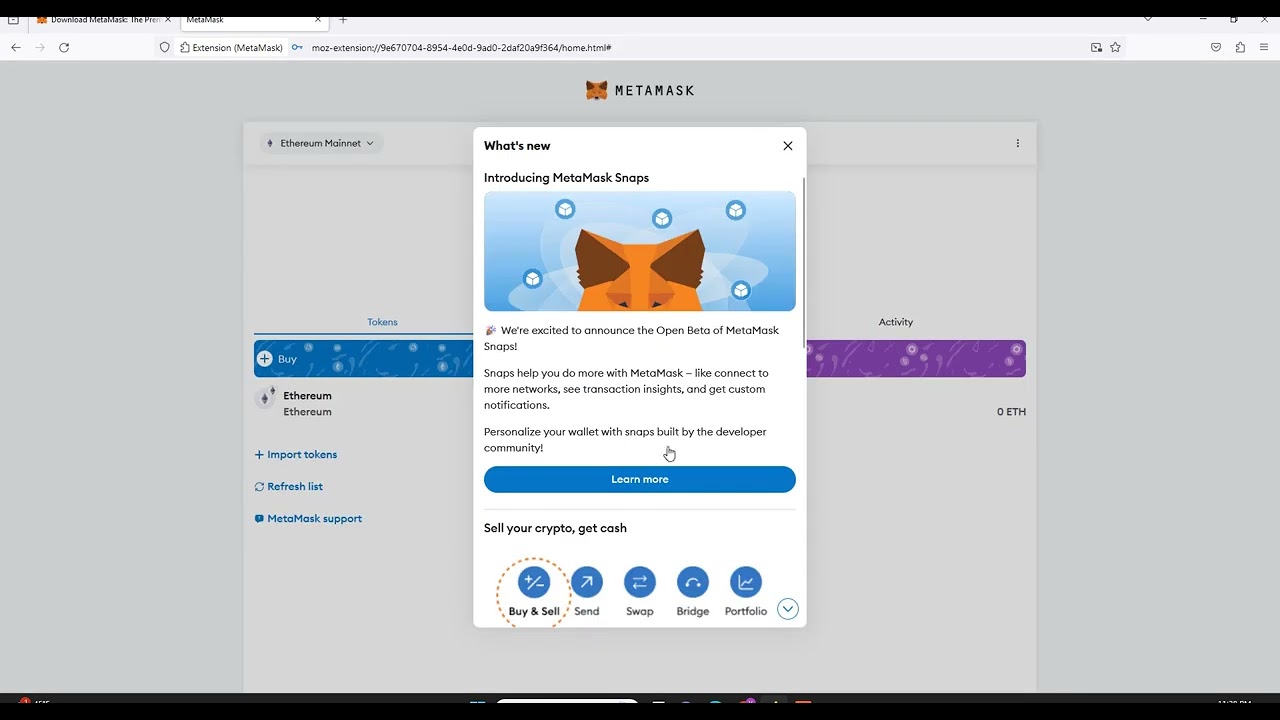Click the browser Back arrow

[x=15, y=47]
